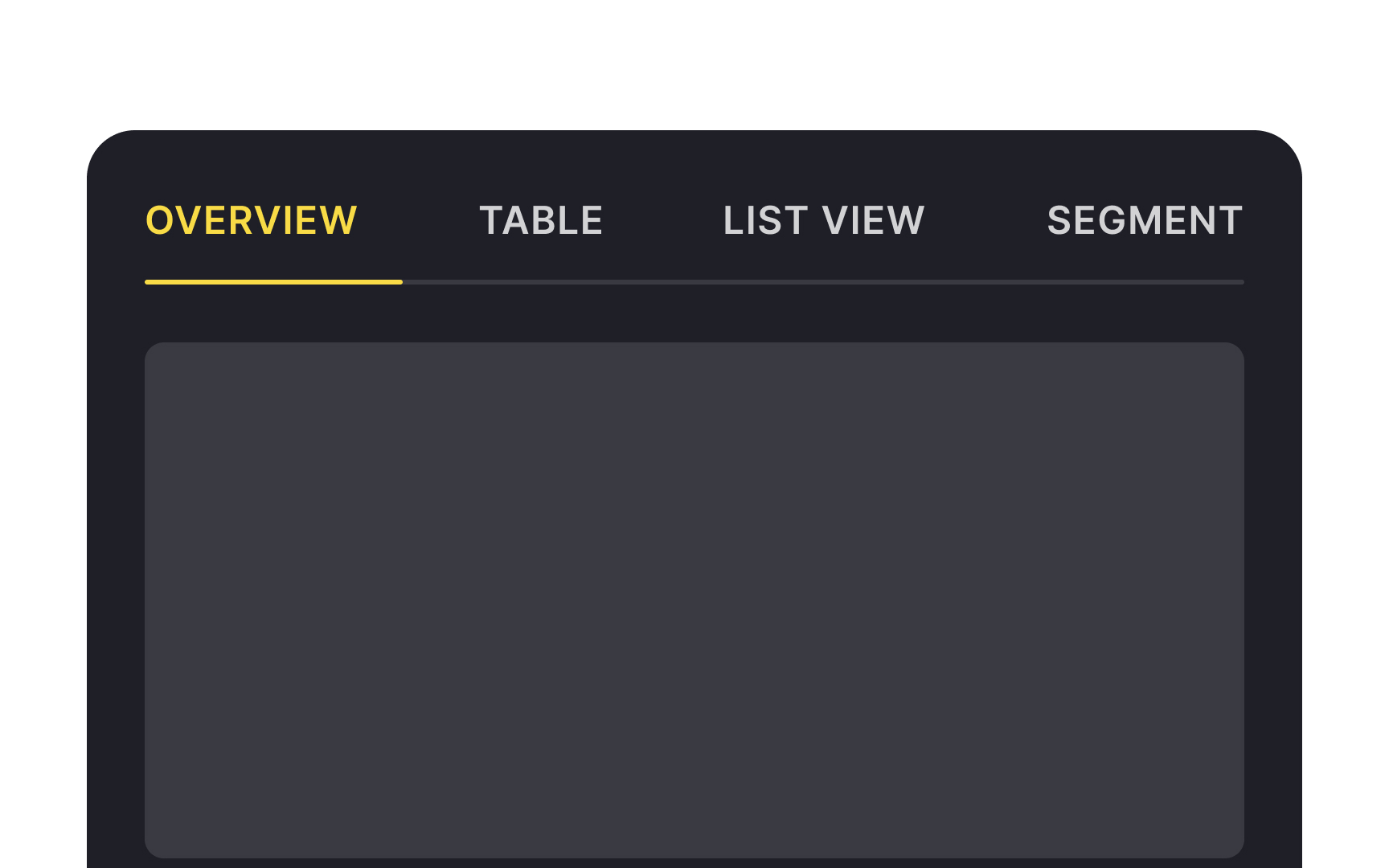Click the word VIEW in the LIST VIEW tab
Viewport: 1389px width, 868px height.
click(873, 220)
